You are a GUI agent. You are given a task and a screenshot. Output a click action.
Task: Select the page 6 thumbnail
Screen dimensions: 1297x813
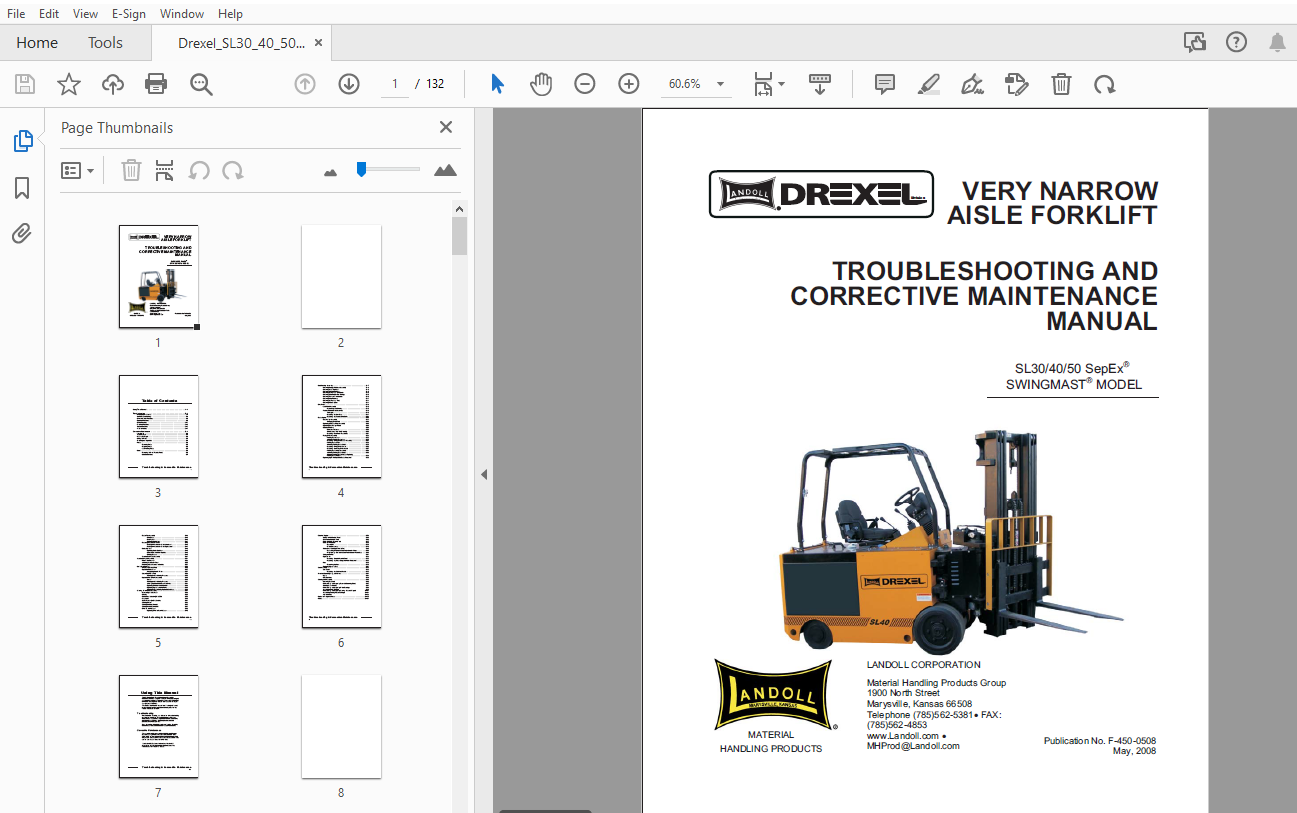click(341, 576)
